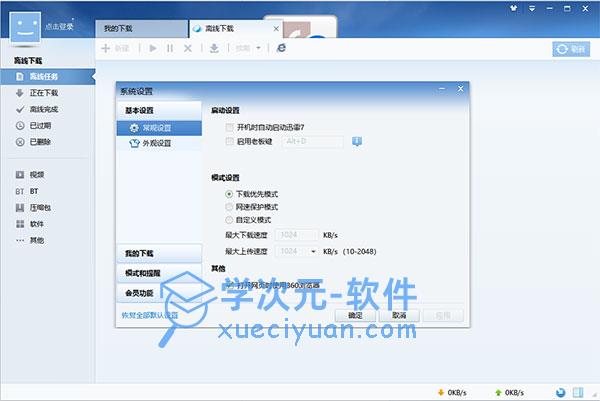This screenshot has width=600, height=401.
Task: Select 离线任务 in the sidebar
Action: (x=47, y=77)
